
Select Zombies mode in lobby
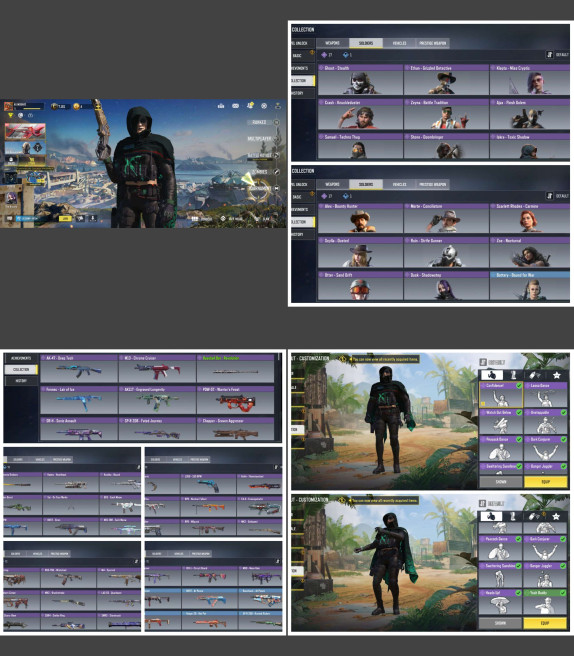click(259, 172)
